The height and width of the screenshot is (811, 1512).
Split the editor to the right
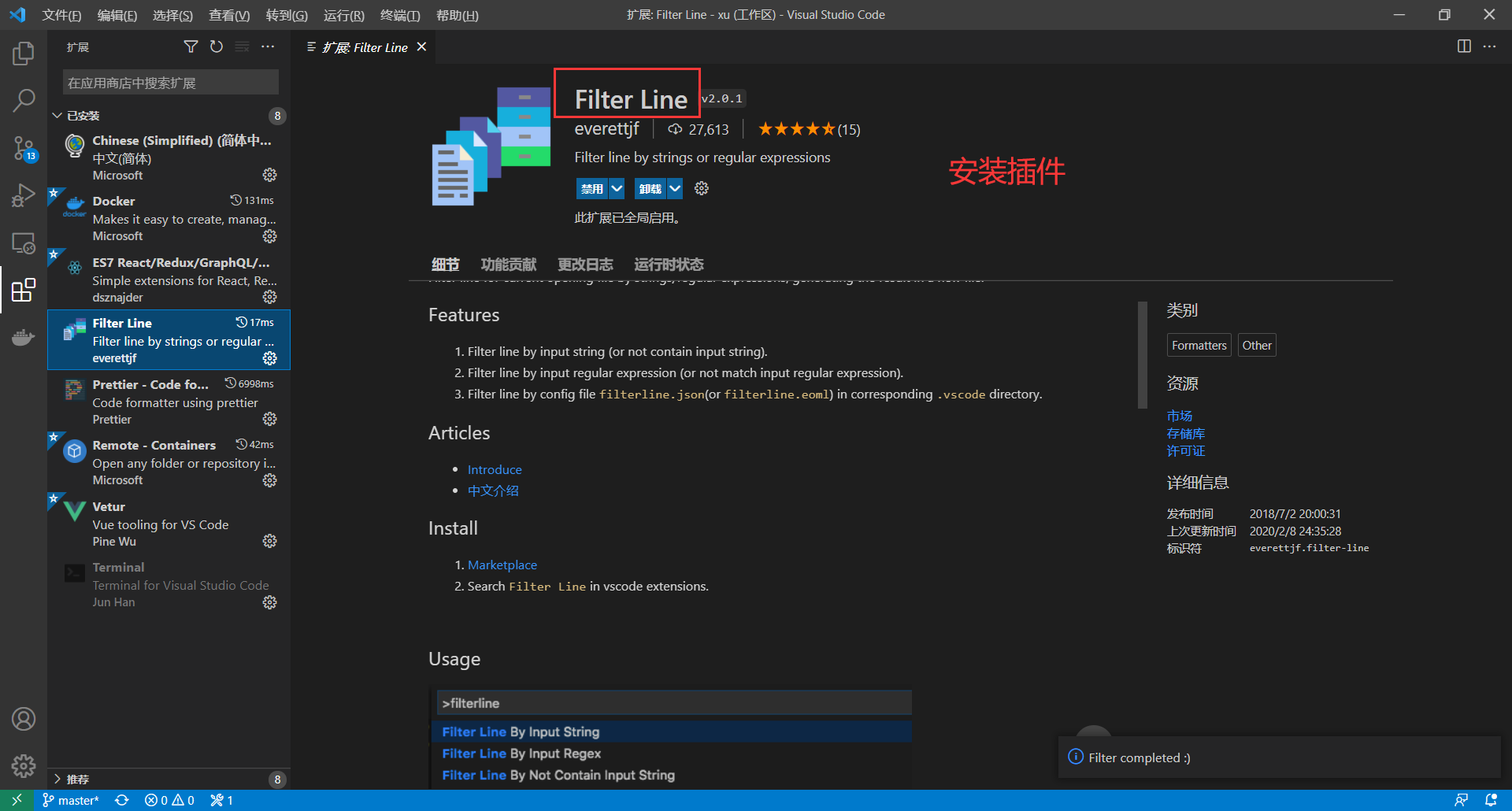click(1464, 46)
